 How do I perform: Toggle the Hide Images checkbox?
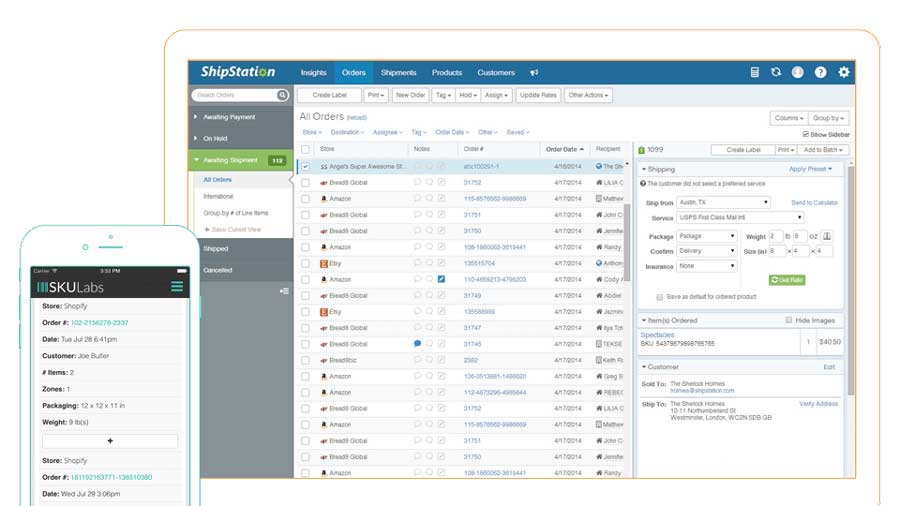click(x=789, y=320)
